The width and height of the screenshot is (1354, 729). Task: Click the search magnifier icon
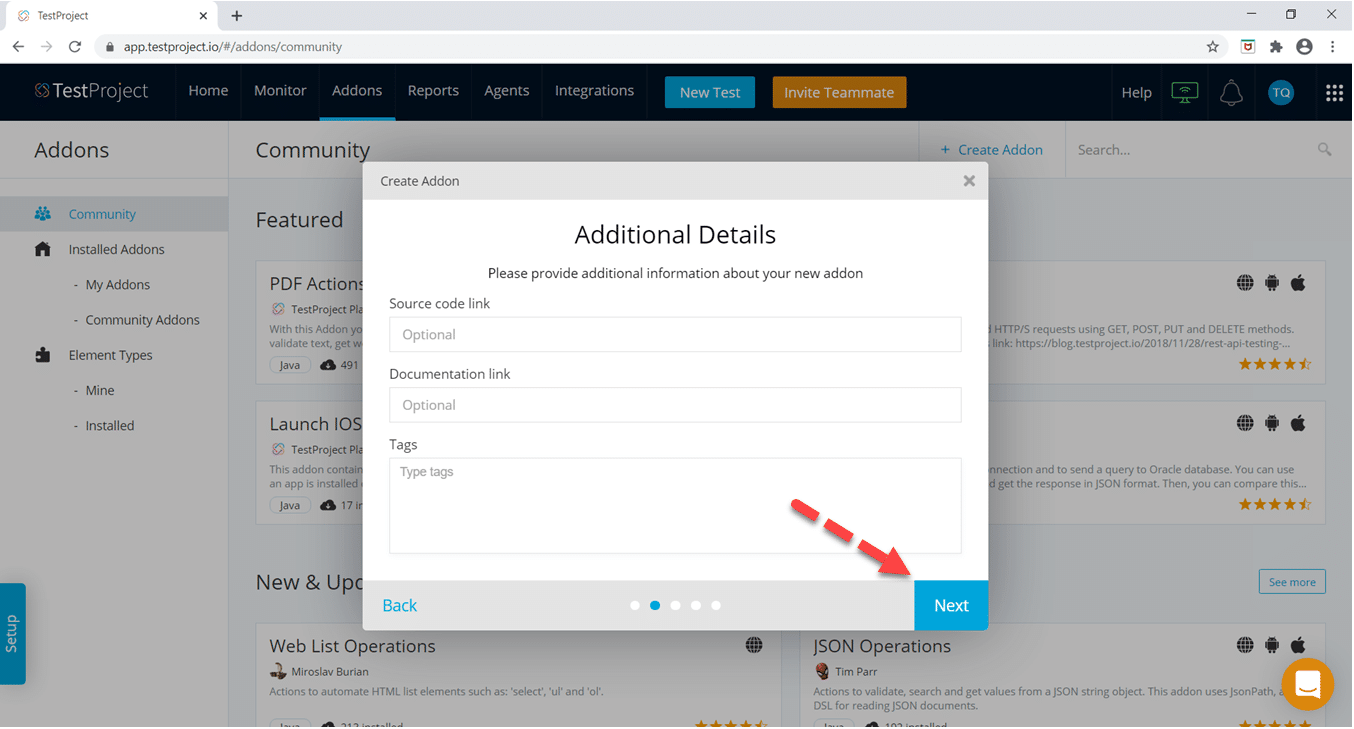click(x=1325, y=150)
